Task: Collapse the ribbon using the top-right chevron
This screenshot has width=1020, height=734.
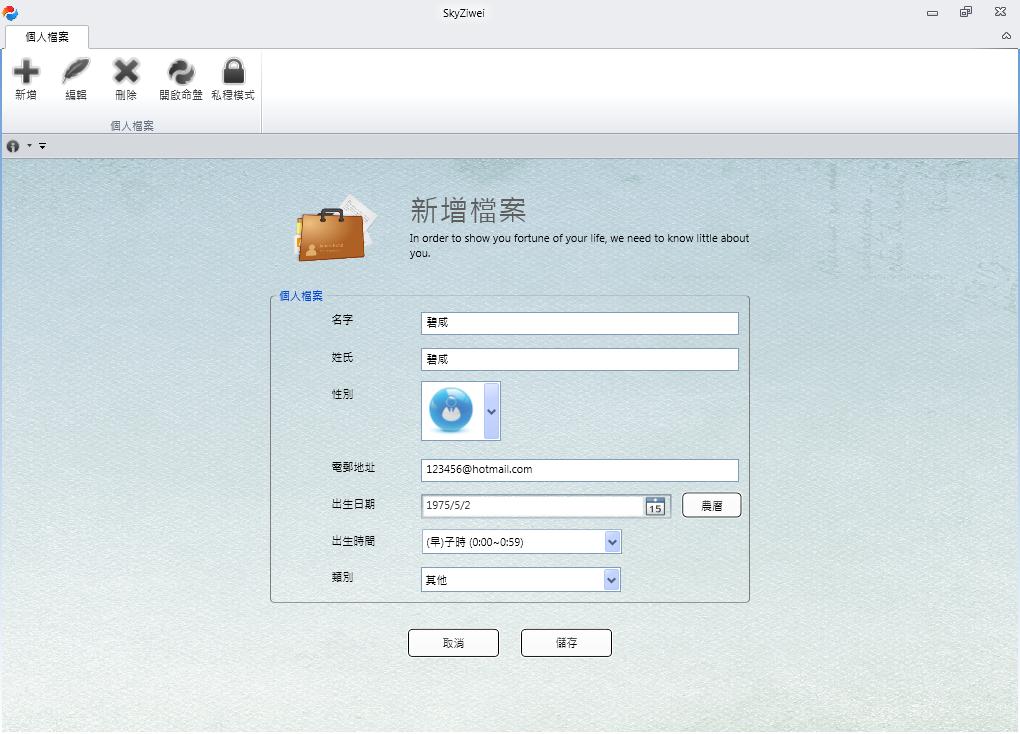Action: (1006, 36)
